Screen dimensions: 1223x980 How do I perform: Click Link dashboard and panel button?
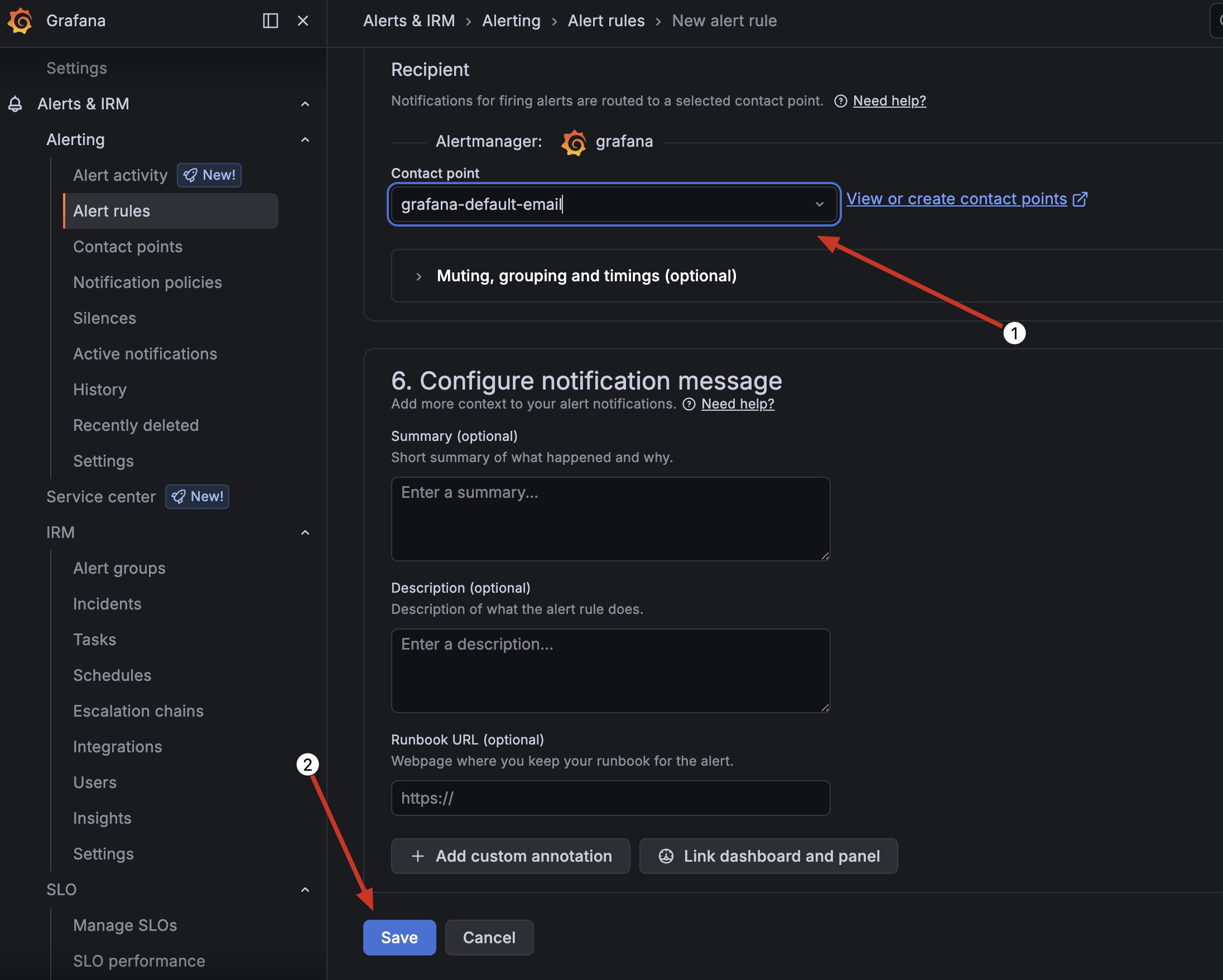(x=768, y=856)
